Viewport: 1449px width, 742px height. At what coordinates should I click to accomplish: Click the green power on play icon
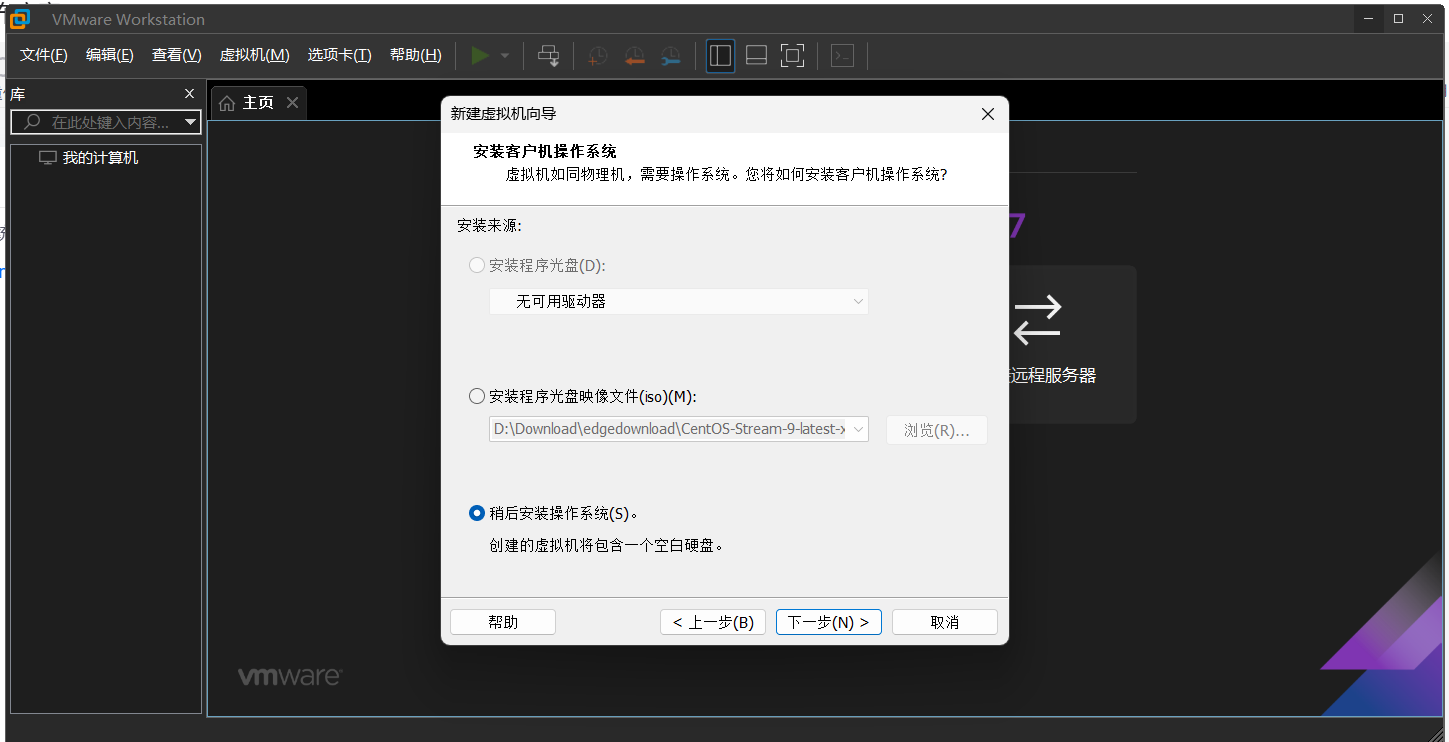480,56
